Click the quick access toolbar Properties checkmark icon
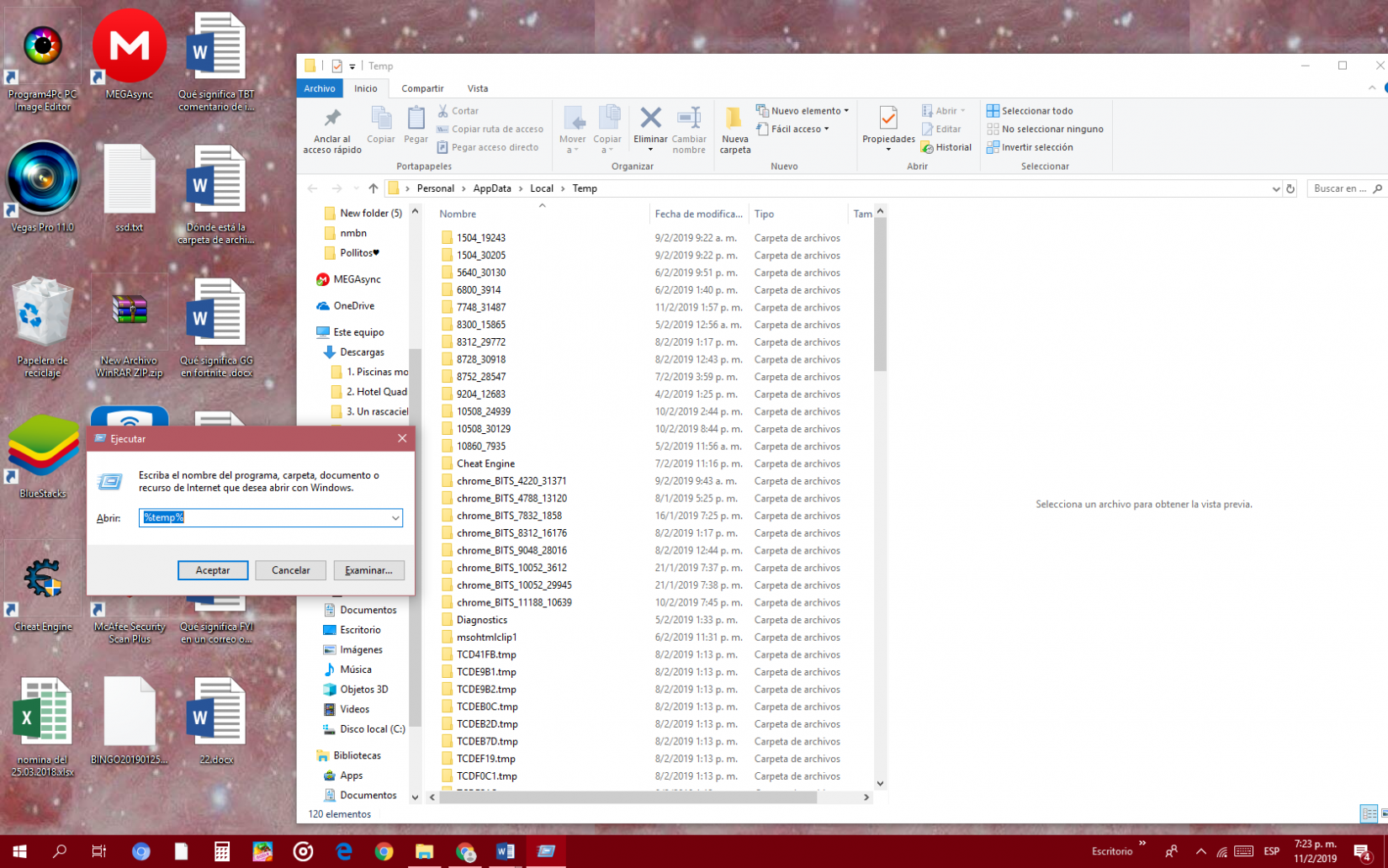The height and width of the screenshot is (868, 1388). (336, 66)
